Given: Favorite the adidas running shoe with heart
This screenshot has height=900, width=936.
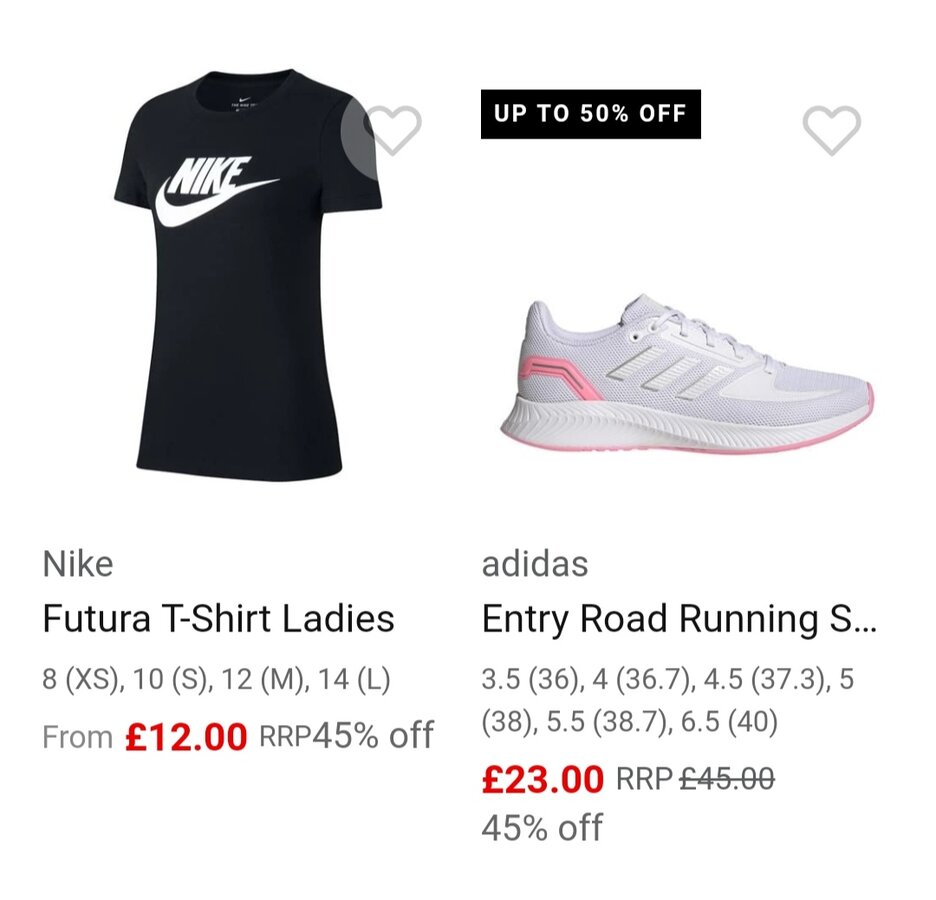Looking at the screenshot, I should pyautogui.click(x=831, y=130).
